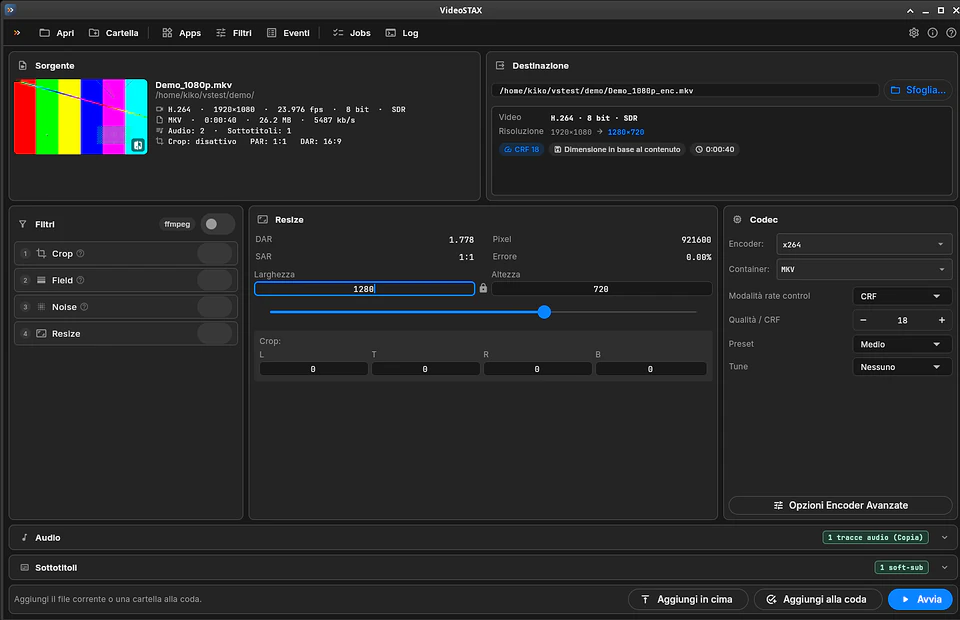Open the Eventi toolbar item
This screenshot has width=960, height=620.
(288, 33)
